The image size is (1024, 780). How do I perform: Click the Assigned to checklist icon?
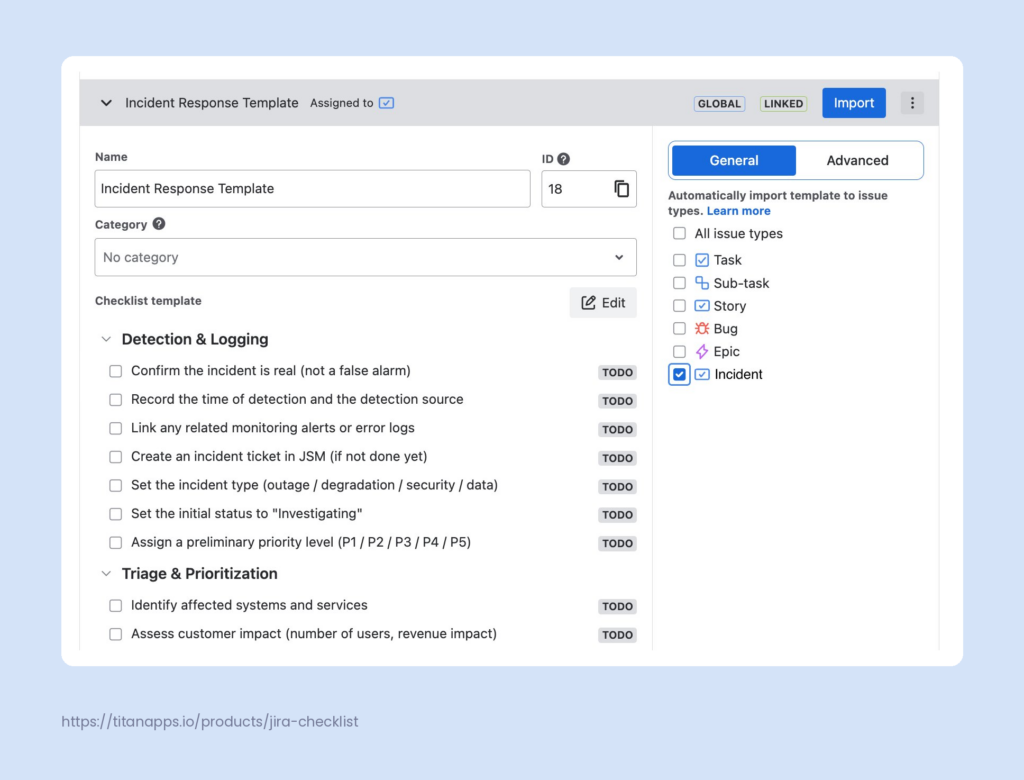387,103
